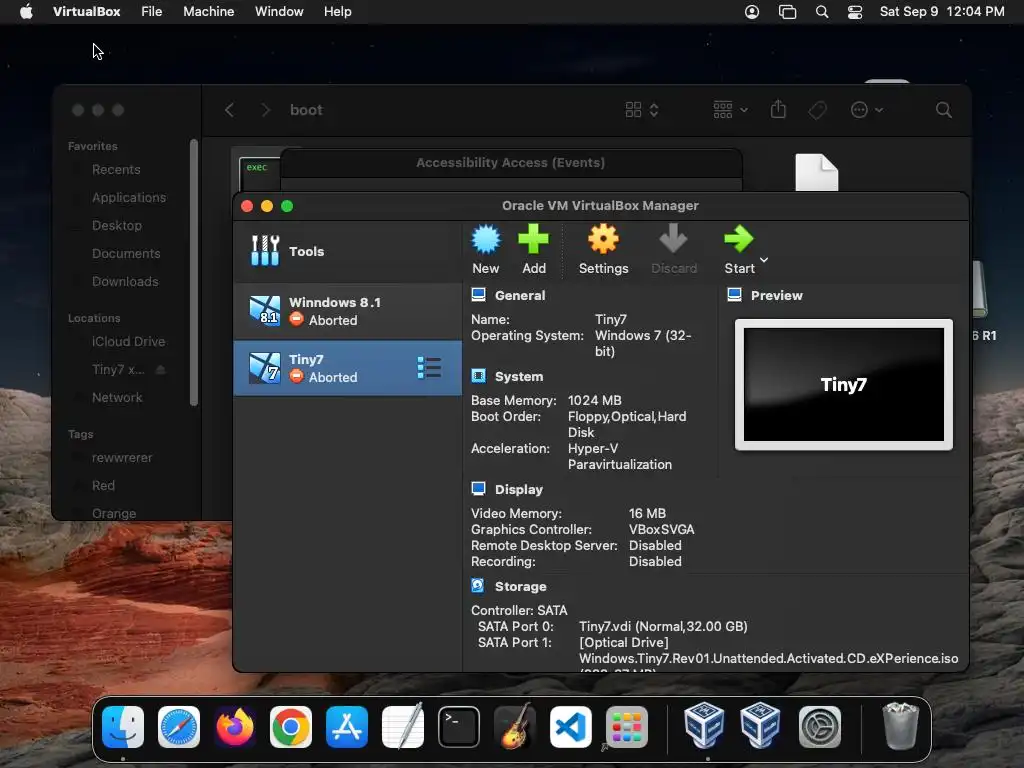
Task: Open the Display section header
Action: [x=519, y=489]
